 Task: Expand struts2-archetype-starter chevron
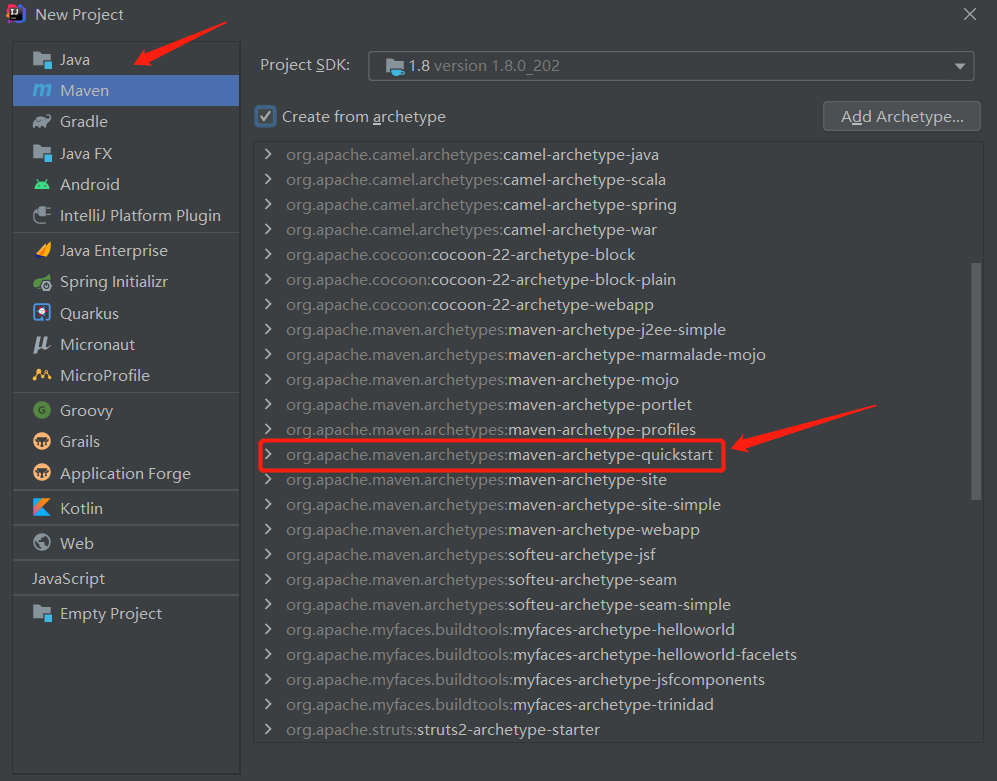(268, 729)
